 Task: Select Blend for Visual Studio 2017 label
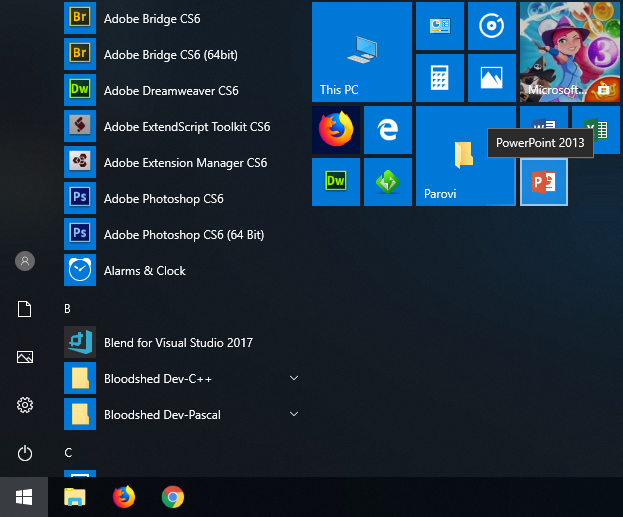click(x=178, y=343)
